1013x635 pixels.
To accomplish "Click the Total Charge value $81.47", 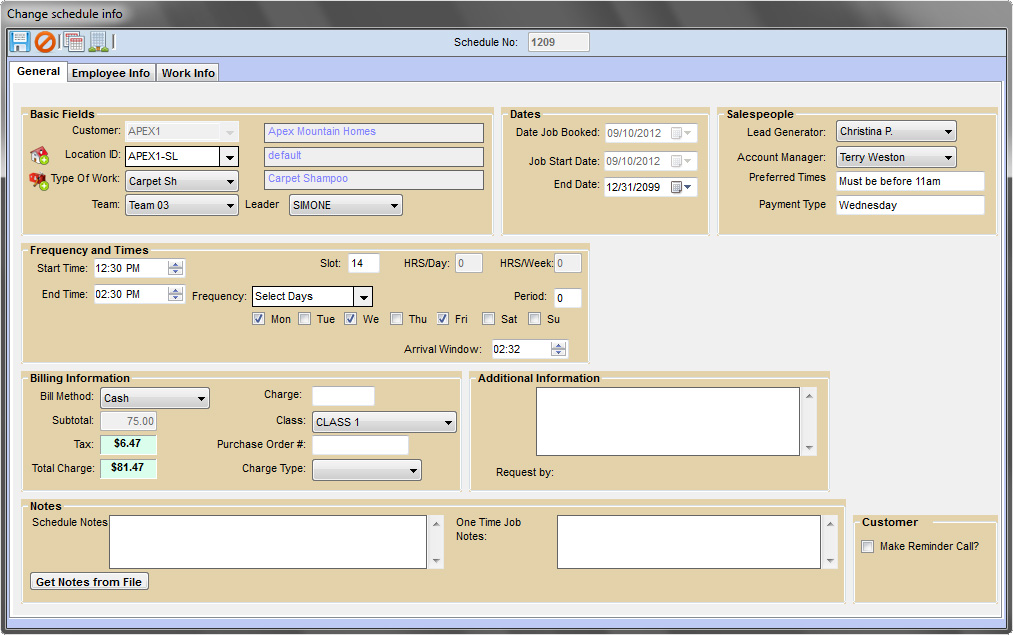I will coord(128,468).
